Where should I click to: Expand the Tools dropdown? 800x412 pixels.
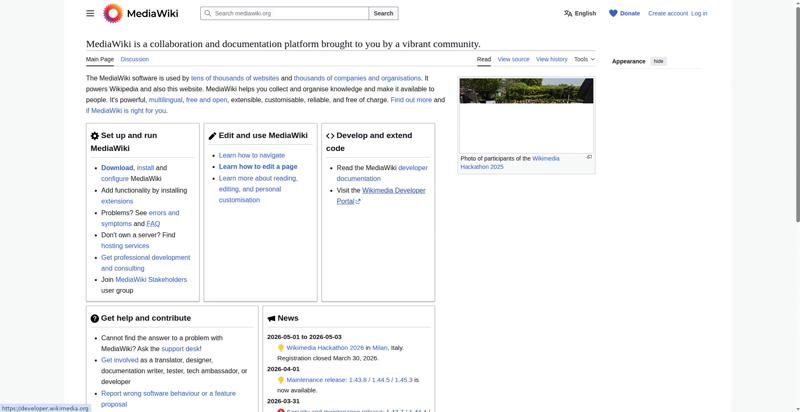pyautogui.click(x=584, y=59)
